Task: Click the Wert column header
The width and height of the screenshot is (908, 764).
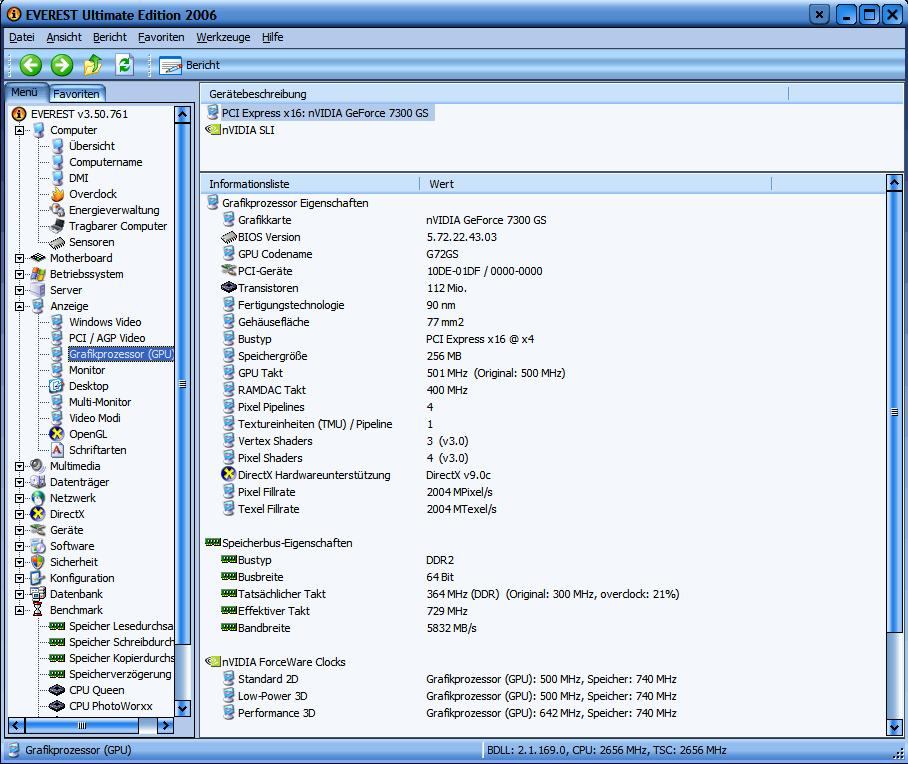Action: click(596, 184)
